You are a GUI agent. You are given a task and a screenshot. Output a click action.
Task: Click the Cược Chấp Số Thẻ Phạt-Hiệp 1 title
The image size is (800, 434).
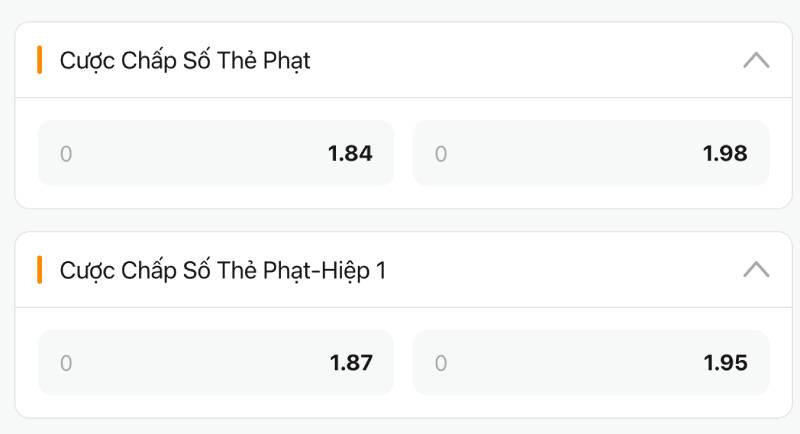(222, 270)
